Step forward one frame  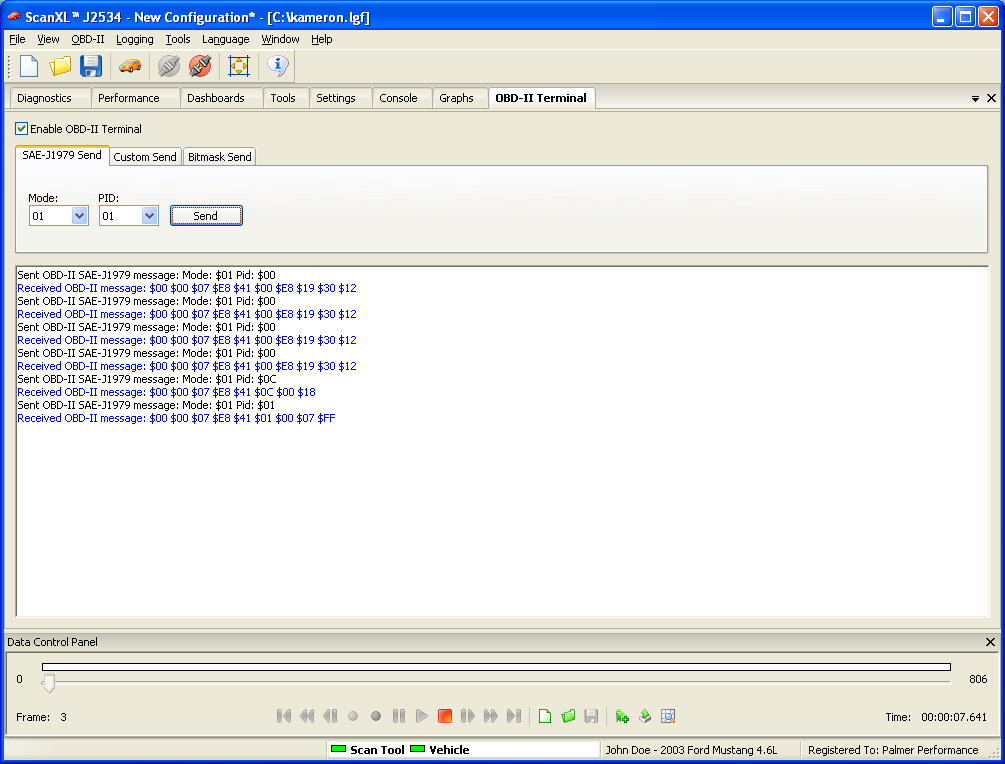tap(468, 716)
